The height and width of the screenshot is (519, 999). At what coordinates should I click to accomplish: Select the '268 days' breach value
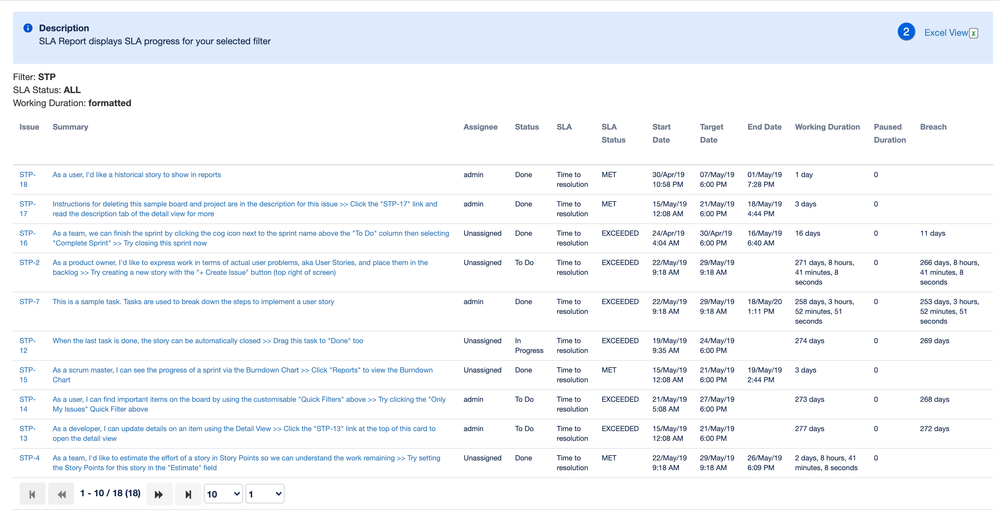935,400
